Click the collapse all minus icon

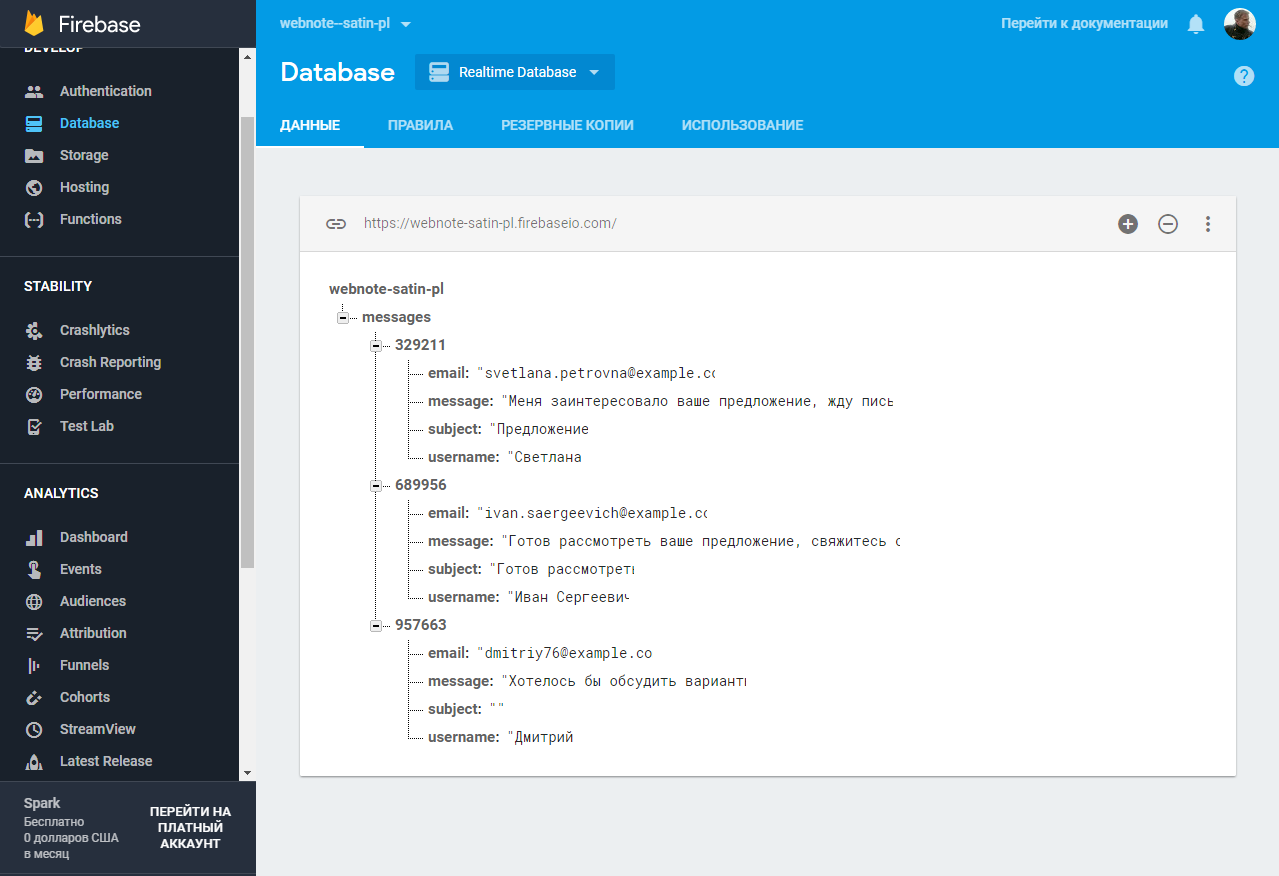1167,224
